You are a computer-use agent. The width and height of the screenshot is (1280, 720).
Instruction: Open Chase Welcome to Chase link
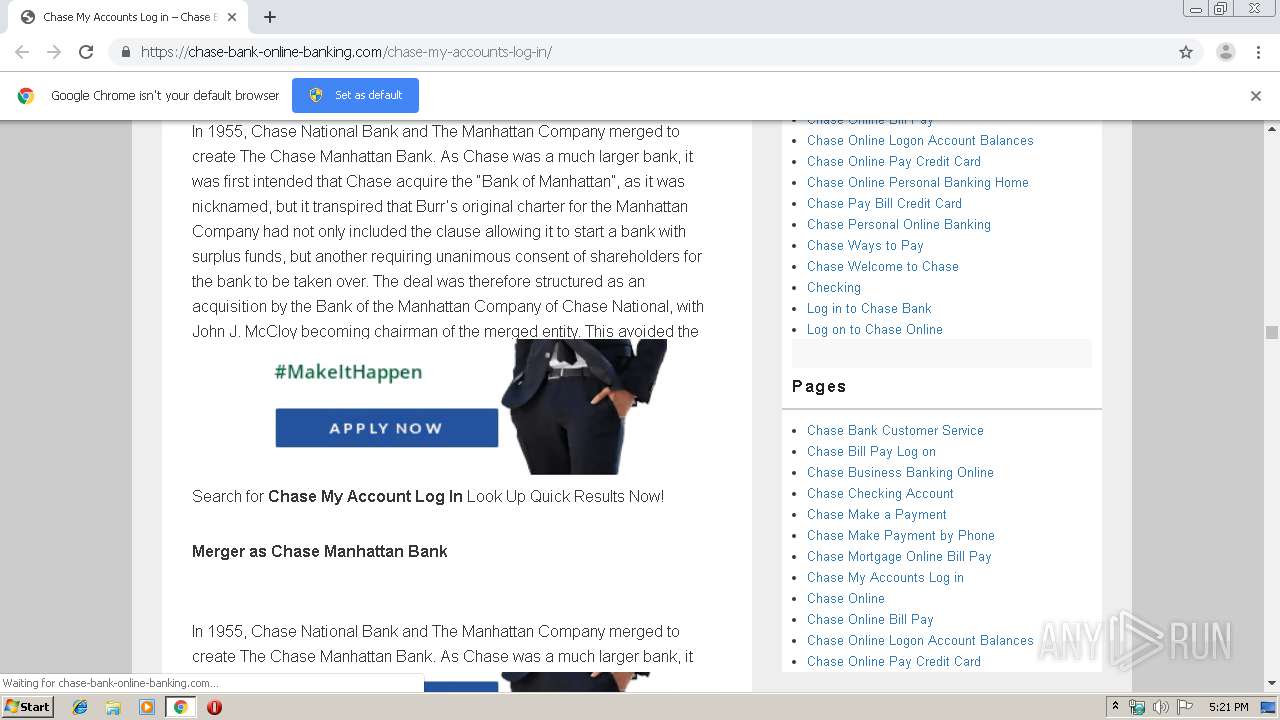pos(883,266)
